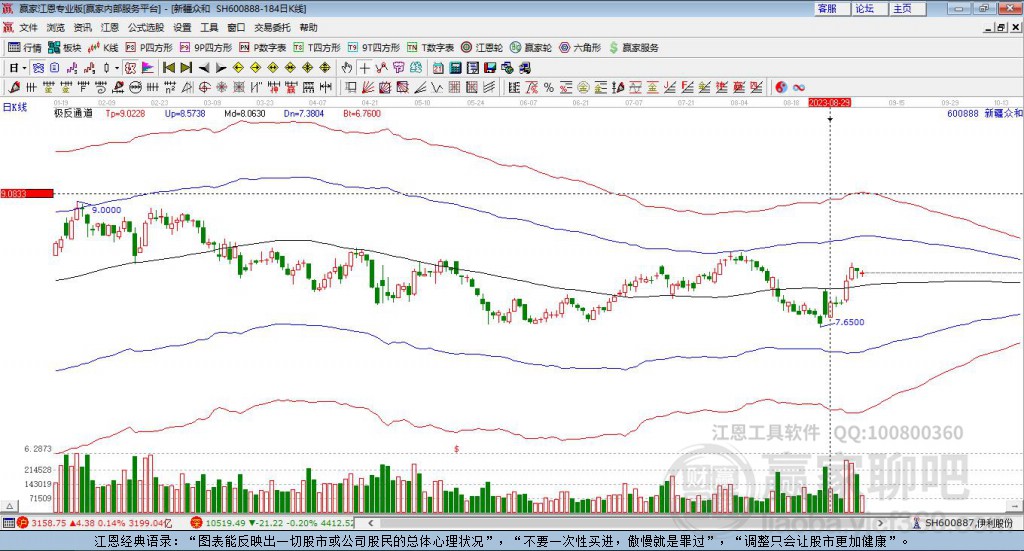1024x551 pixels.
Task: Open the 江恩 menu
Action: [109, 27]
